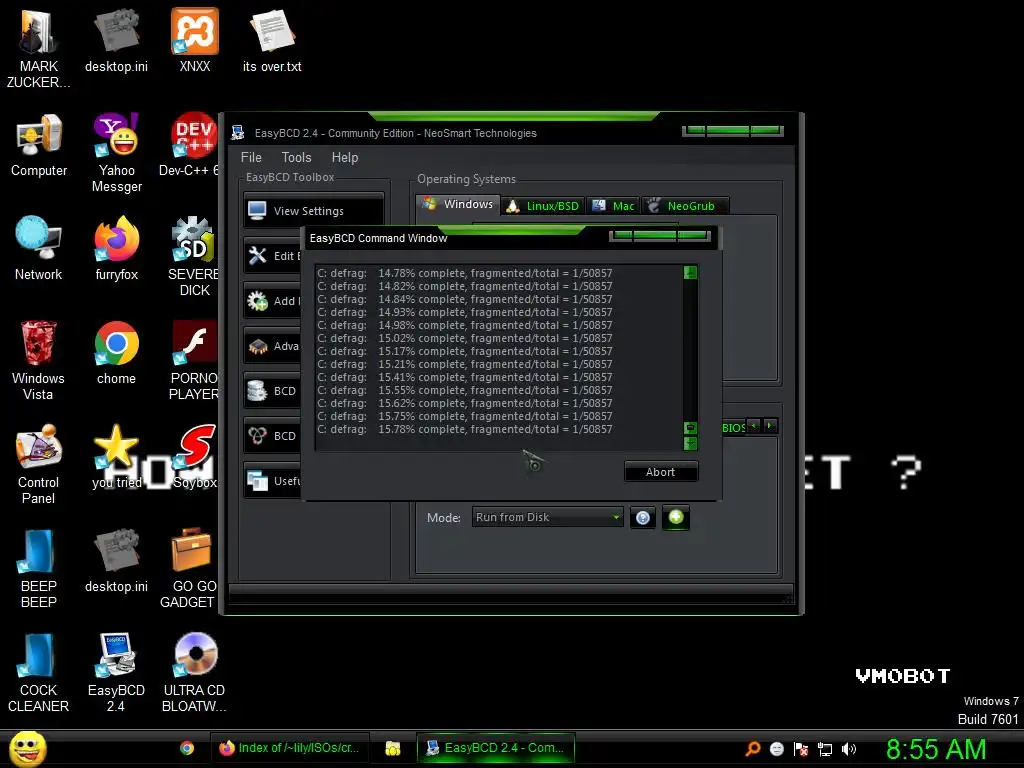Screen dimensions: 1024x768
Task: Click the tab strip scroll-right arrow
Action: coord(770,426)
